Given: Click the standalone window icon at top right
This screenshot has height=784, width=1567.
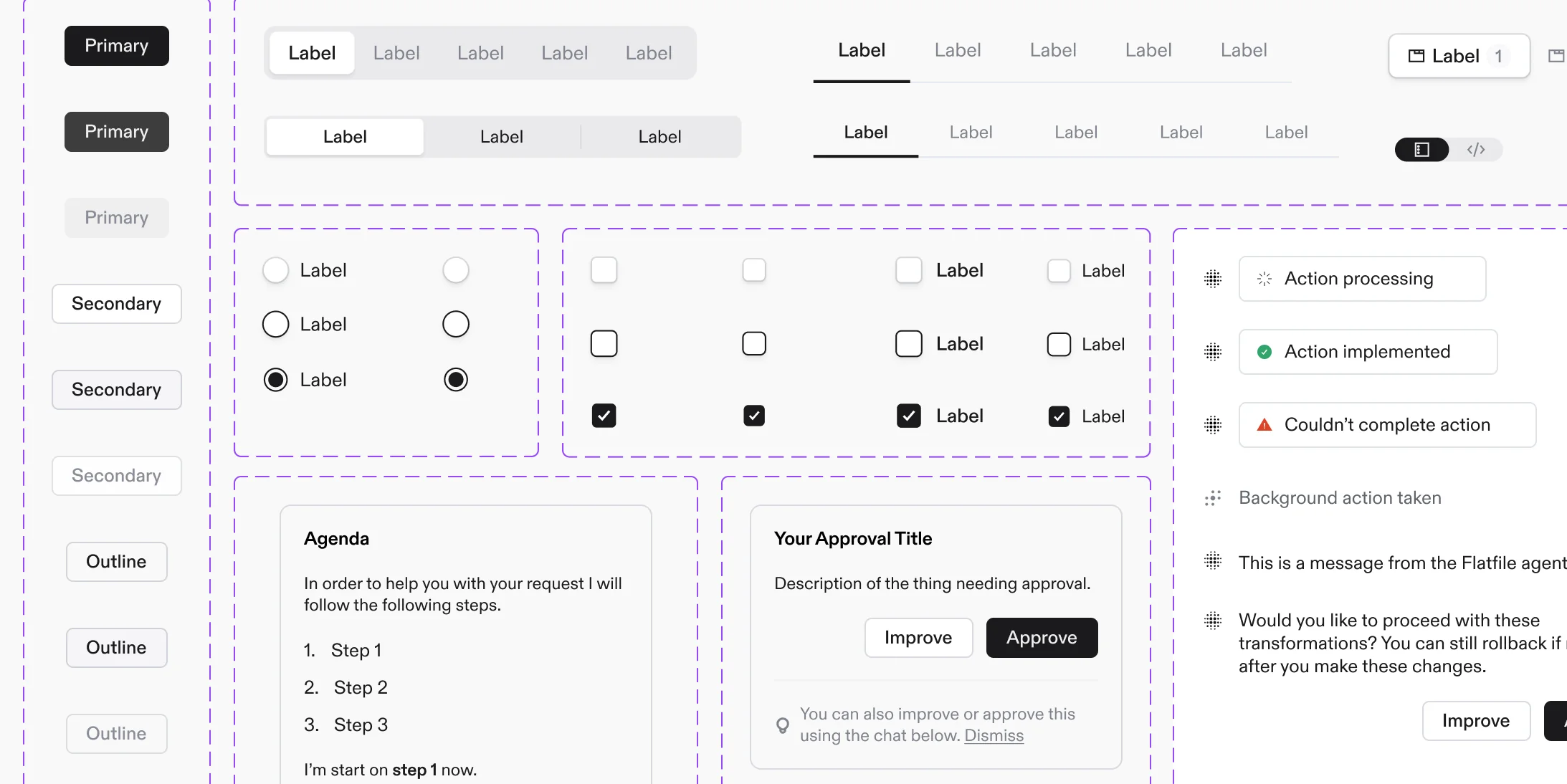Looking at the screenshot, I should coord(1557,54).
